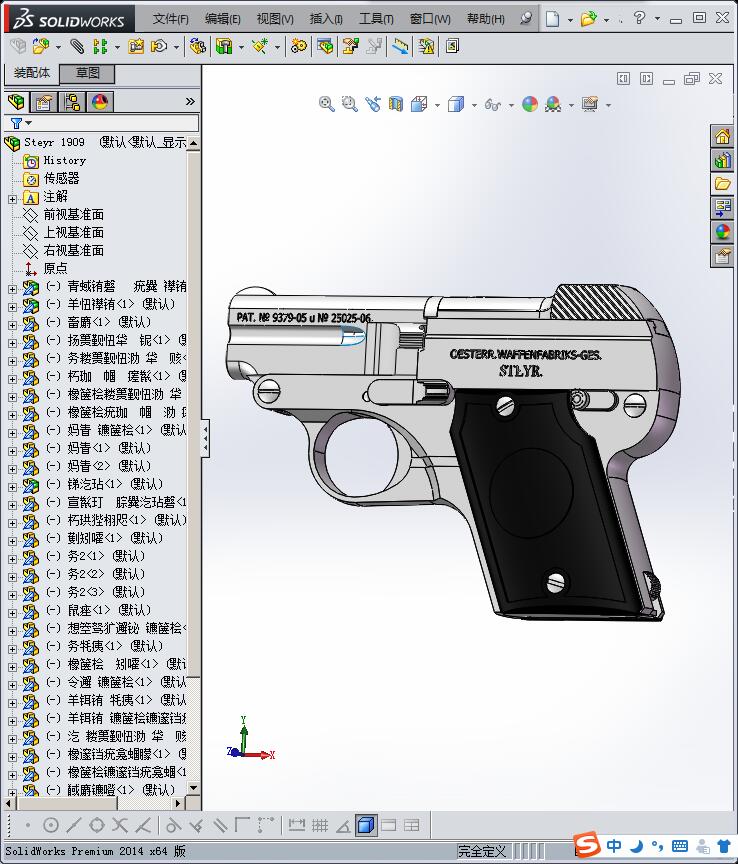Open the Display Style dropdown arrow
This screenshot has height=864, width=738.
pyautogui.click(x=474, y=105)
